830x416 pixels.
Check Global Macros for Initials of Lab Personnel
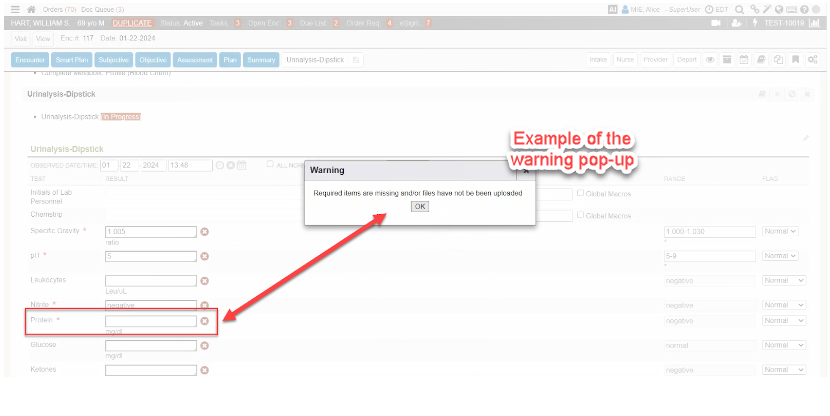[581, 192]
